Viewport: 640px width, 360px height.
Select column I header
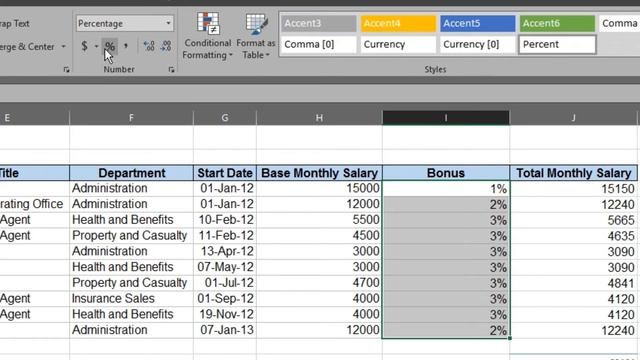click(x=446, y=118)
